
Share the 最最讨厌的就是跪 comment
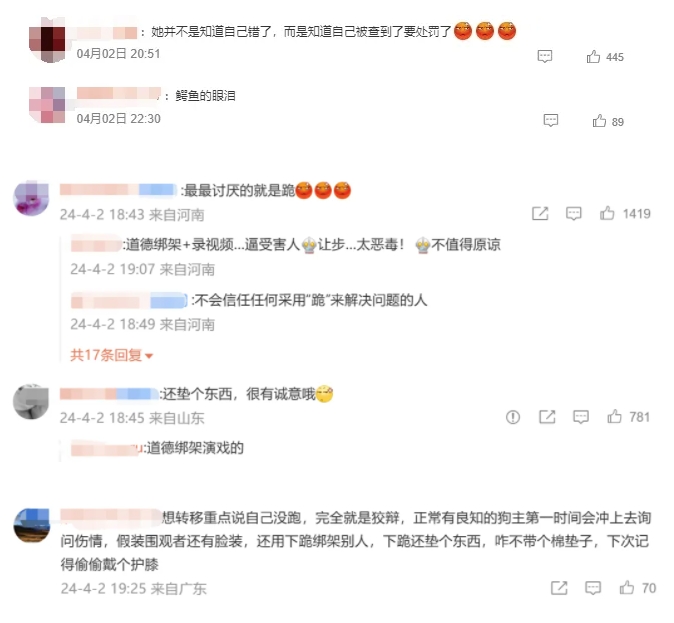[x=540, y=213]
